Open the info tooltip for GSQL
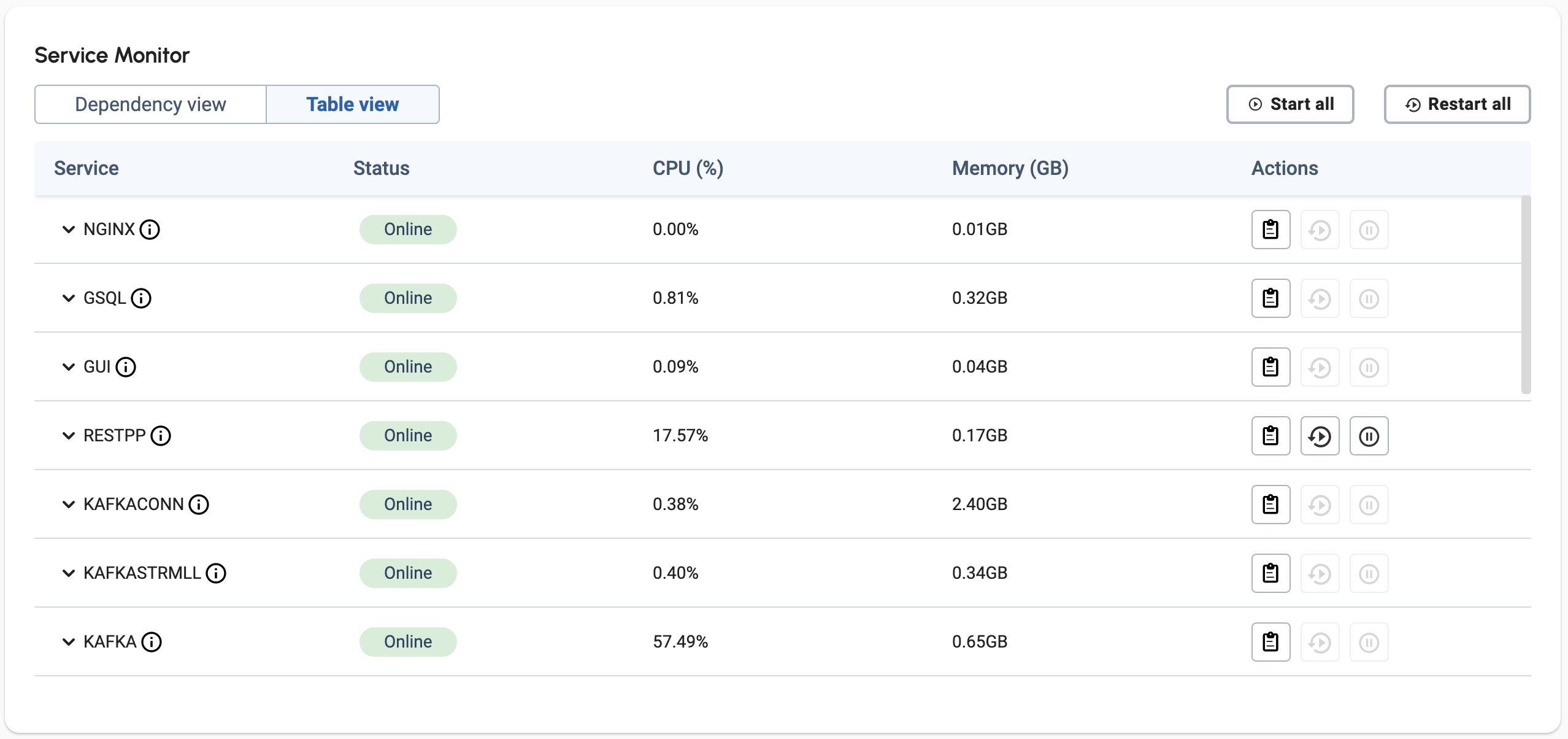Image resolution: width=1568 pixels, height=739 pixels. (142, 298)
